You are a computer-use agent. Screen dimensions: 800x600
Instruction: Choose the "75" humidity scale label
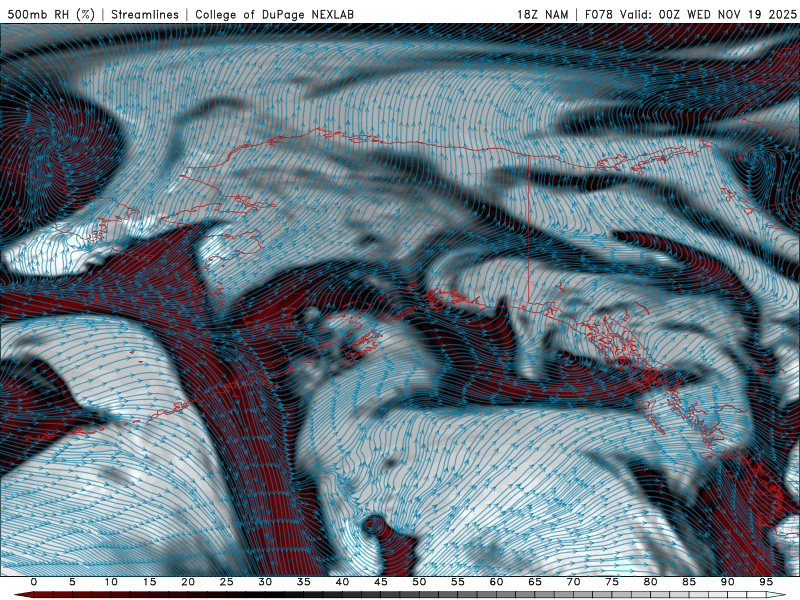(x=612, y=582)
